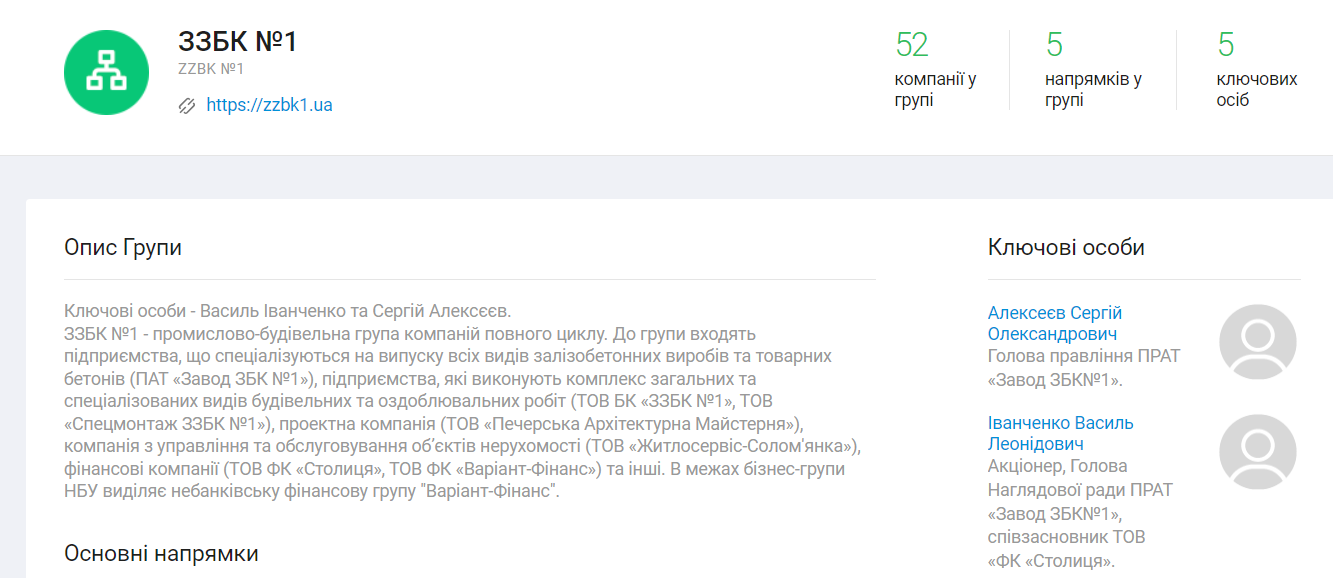Image resolution: width=1333 pixels, height=578 pixels.
Task: Click the description line naming Василь Іванченко
Action: [x=287, y=311]
